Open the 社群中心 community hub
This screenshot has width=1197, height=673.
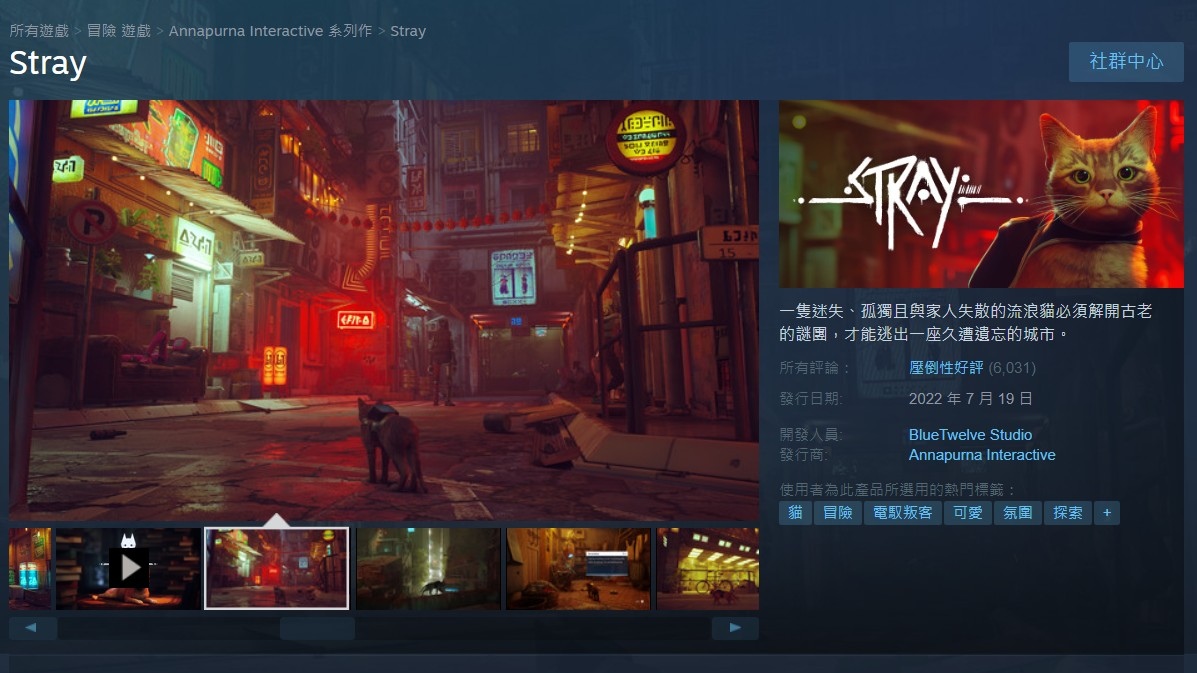click(1126, 62)
